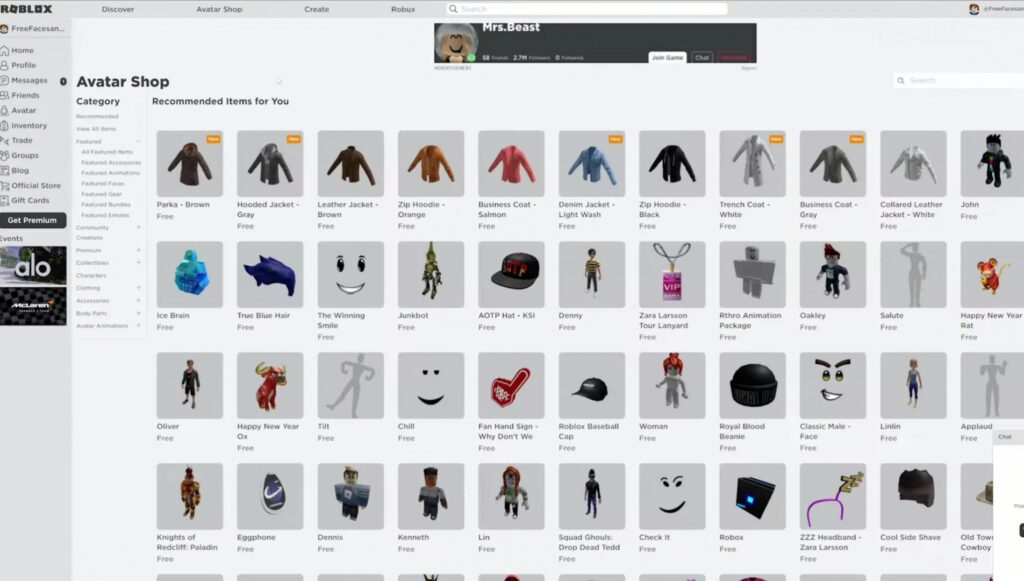Screen dimensions: 1024x581
Task: Click the FreeFaces user avatar in the sidebar
Action: tap(4, 29)
